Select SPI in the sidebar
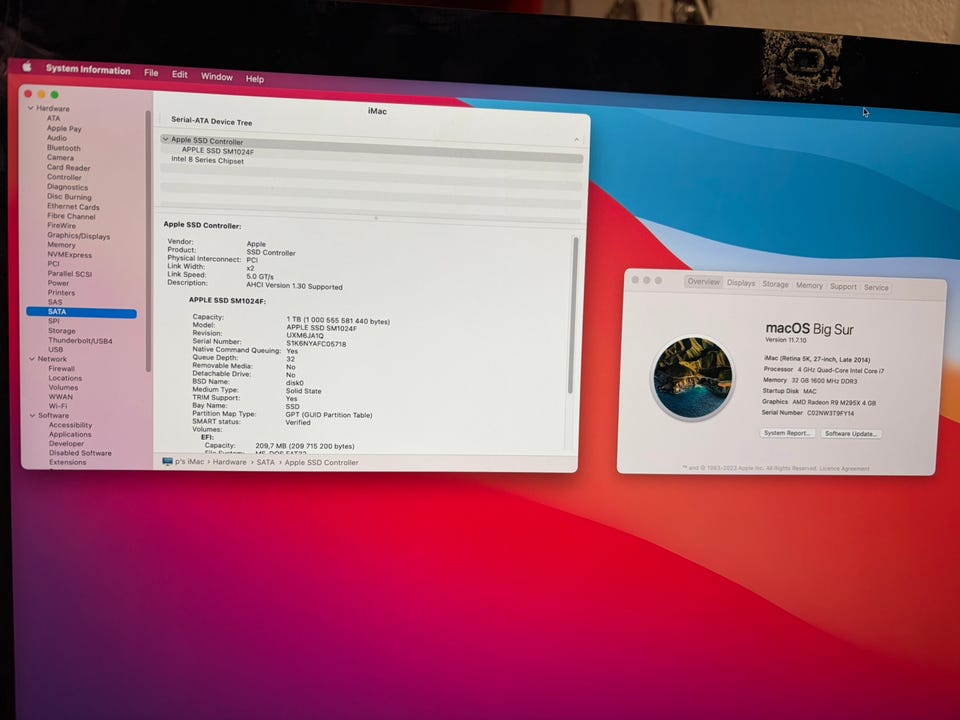 point(54,321)
